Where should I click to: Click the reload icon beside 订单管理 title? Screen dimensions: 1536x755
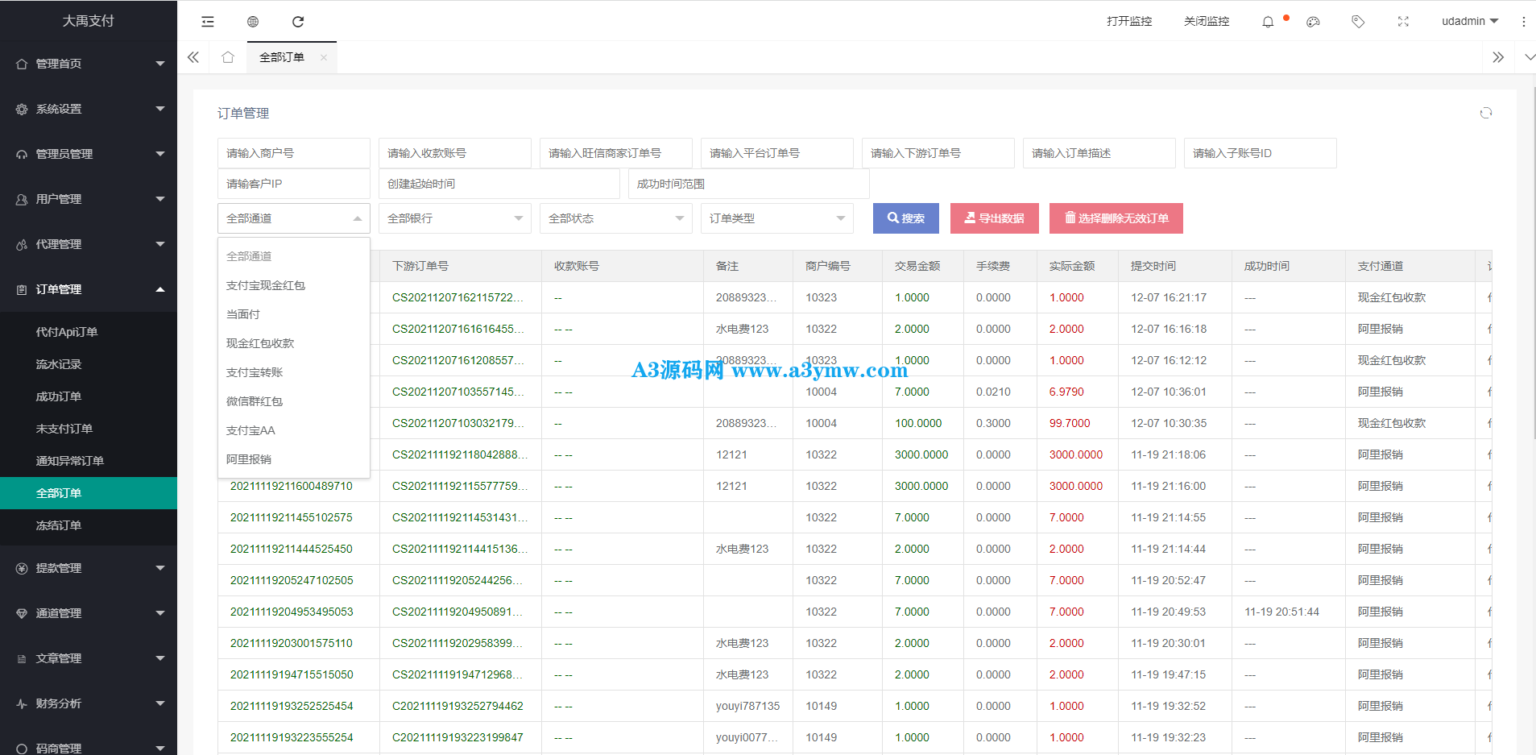(x=1486, y=113)
